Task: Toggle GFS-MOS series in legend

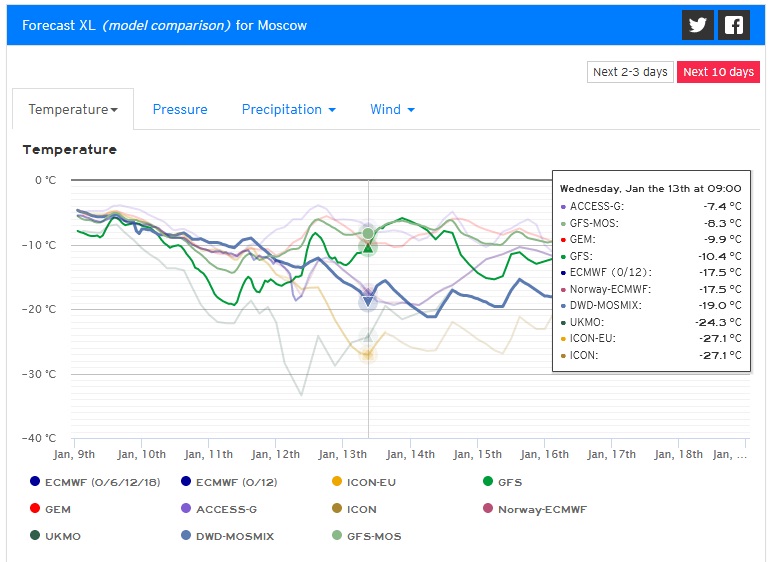Action: tap(366, 536)
